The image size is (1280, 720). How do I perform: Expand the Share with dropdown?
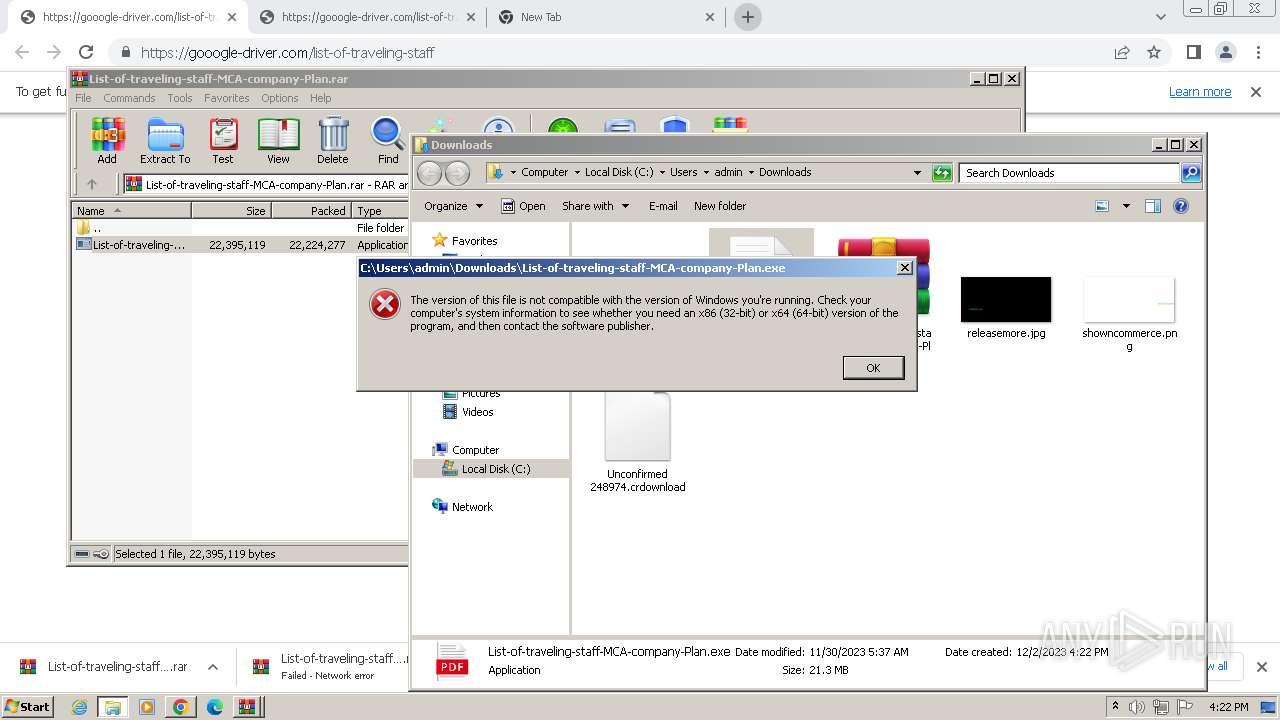point(596,206)
